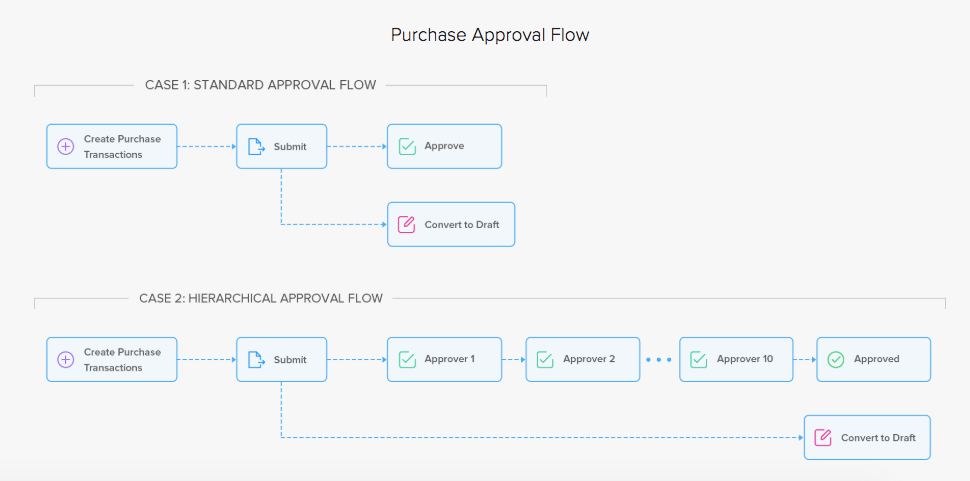970x481 pixels.
Task: Click the checkmark icon beside Approver 2
Action: pos(545,359)
